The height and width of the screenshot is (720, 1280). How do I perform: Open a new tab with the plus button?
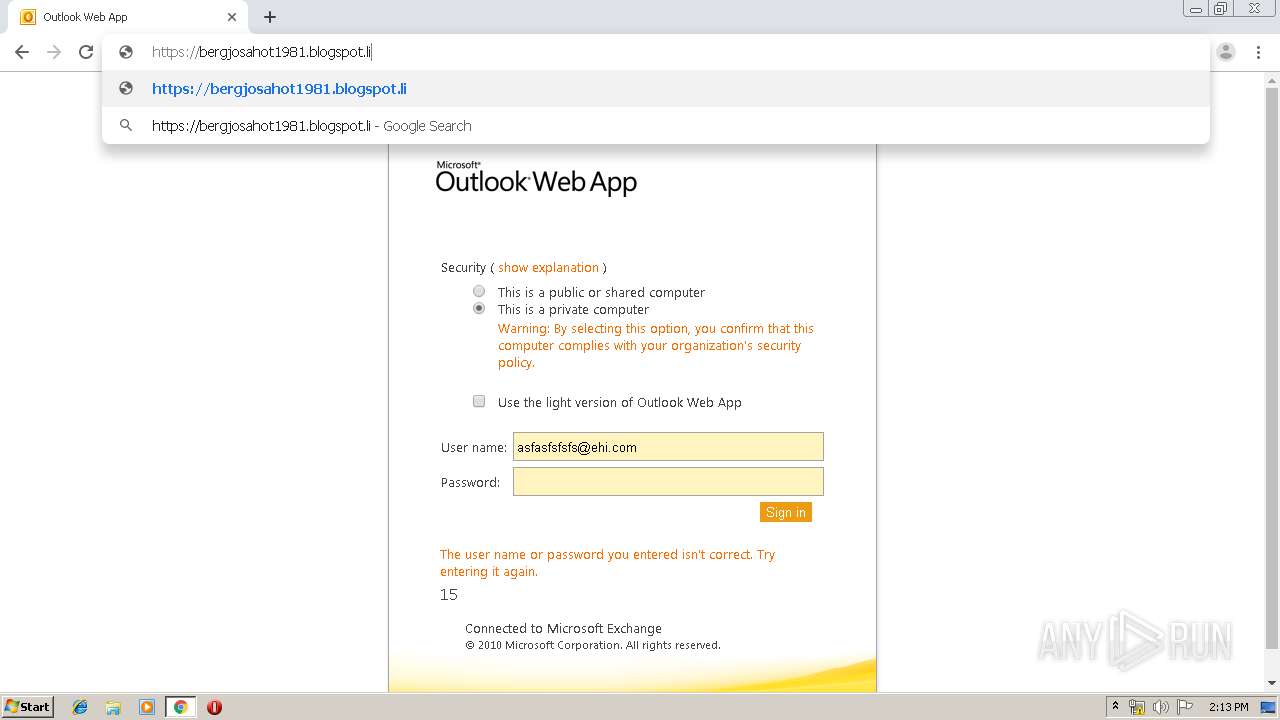pyautogui.click(x=270, y=17)
